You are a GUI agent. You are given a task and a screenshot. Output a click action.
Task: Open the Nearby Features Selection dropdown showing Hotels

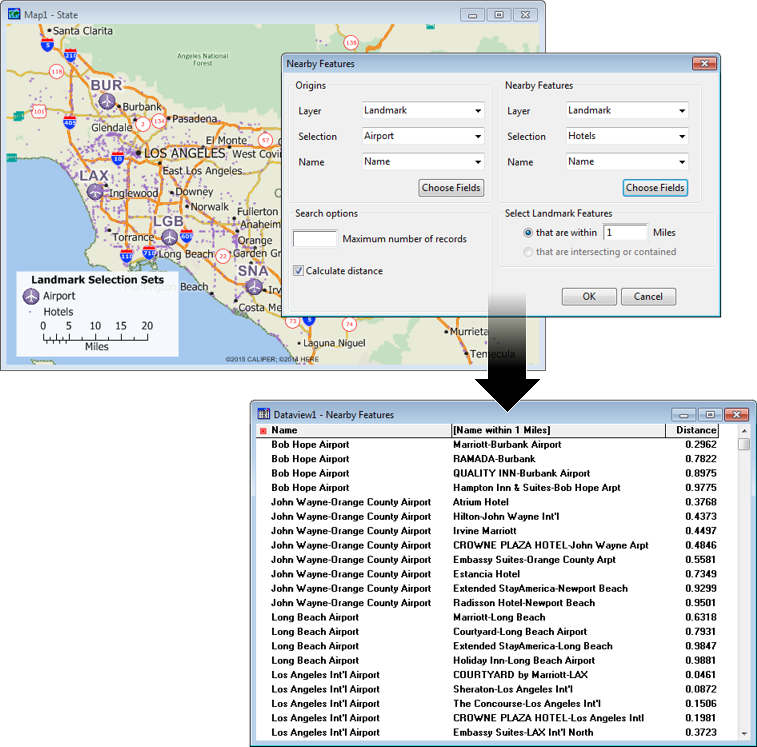click(626, 136)
